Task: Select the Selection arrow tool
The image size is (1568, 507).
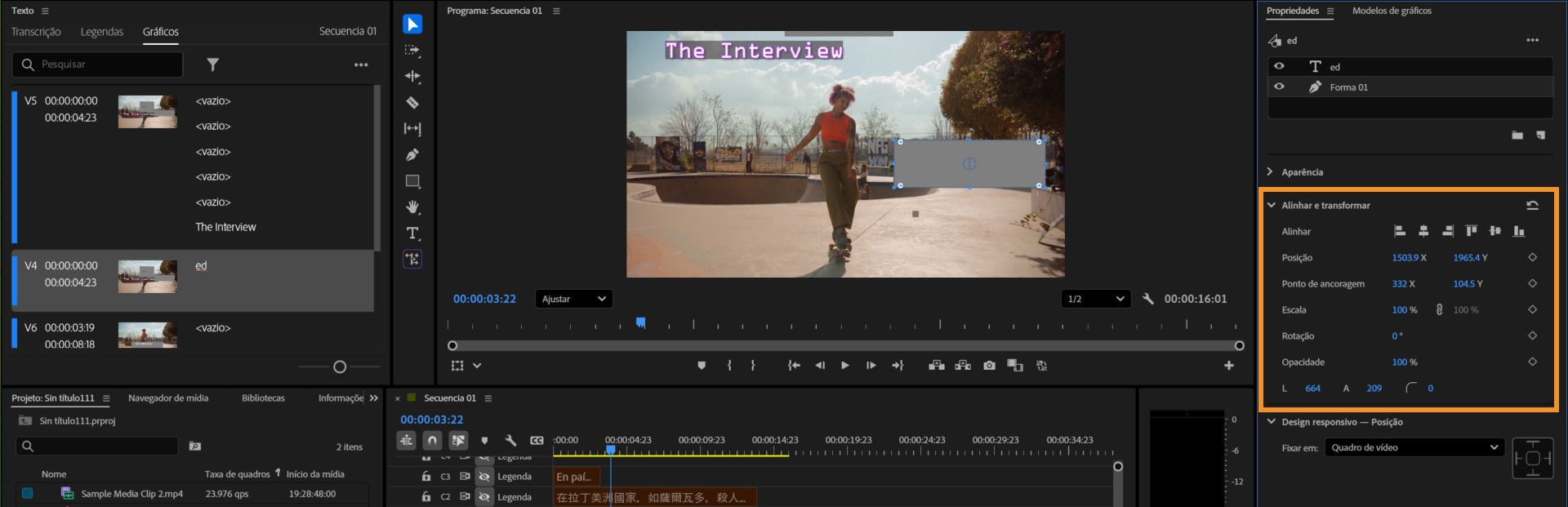Action: coord(412,24)
